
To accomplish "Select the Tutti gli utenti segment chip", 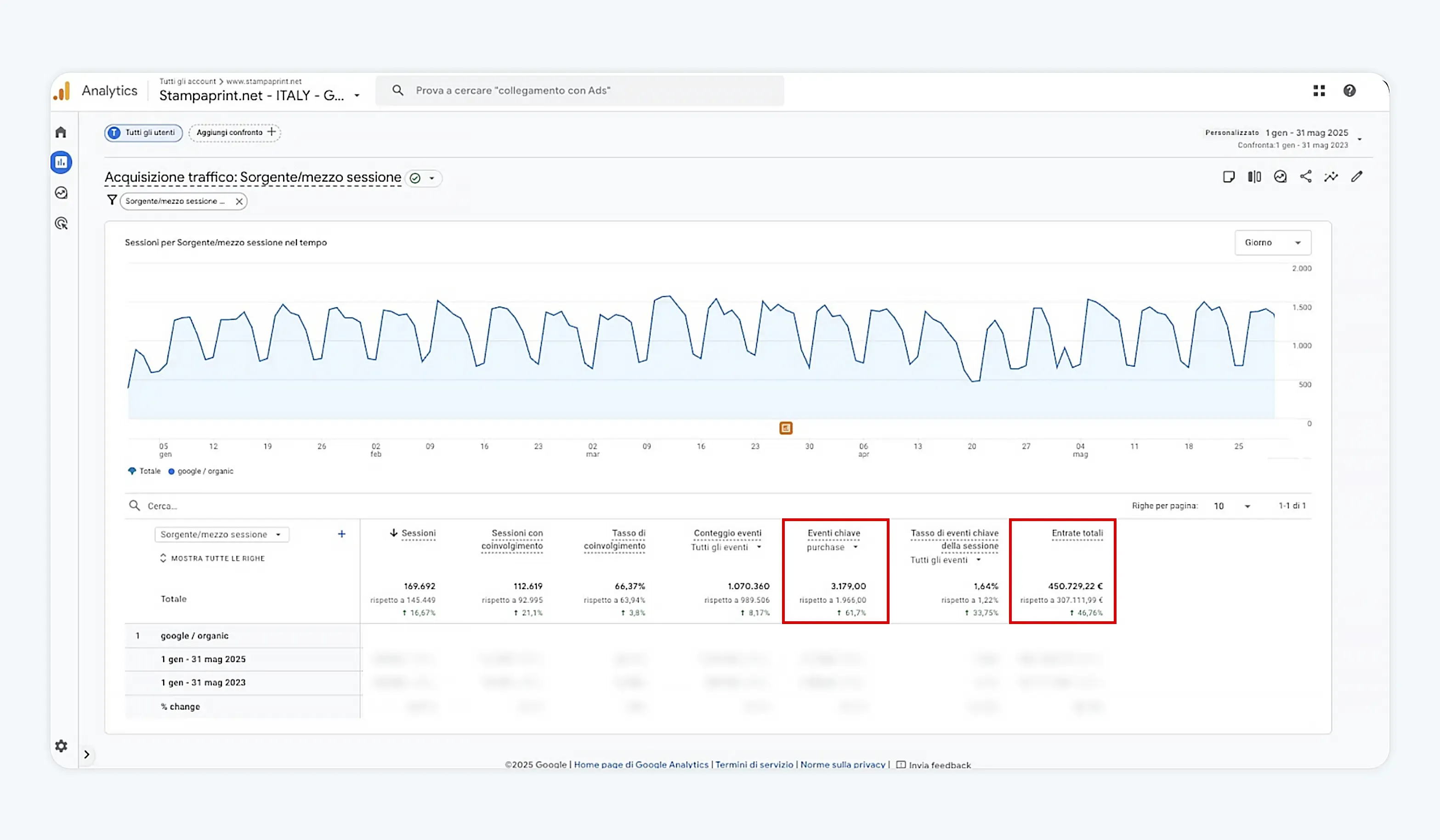I will pos(143,133).
